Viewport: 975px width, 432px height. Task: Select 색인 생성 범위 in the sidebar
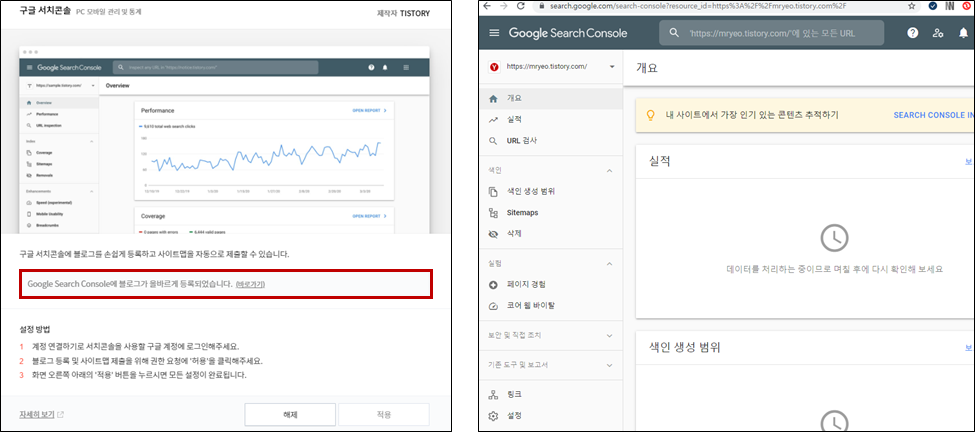(x=550, y=191)
